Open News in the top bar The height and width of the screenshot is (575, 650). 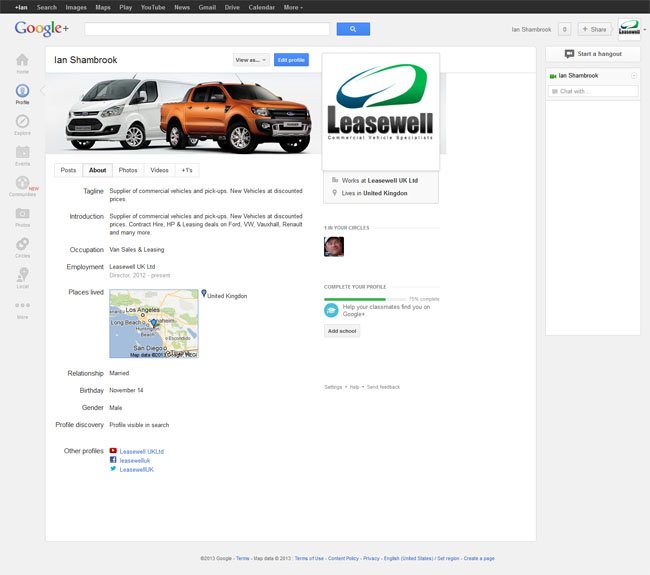pyautogui.click(x=182, y=7)
